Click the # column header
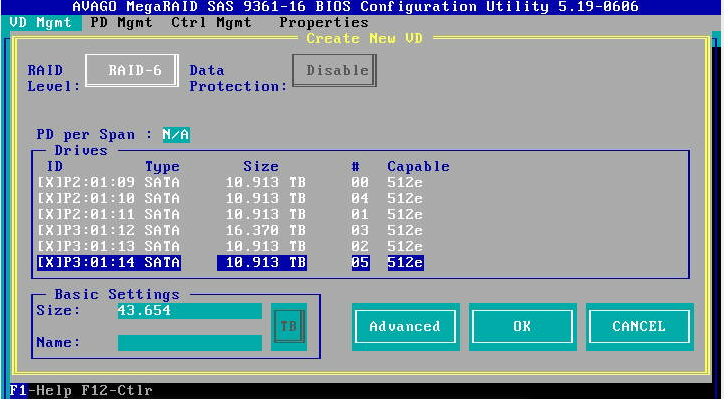724x399 pixels. tap(356, 166)
